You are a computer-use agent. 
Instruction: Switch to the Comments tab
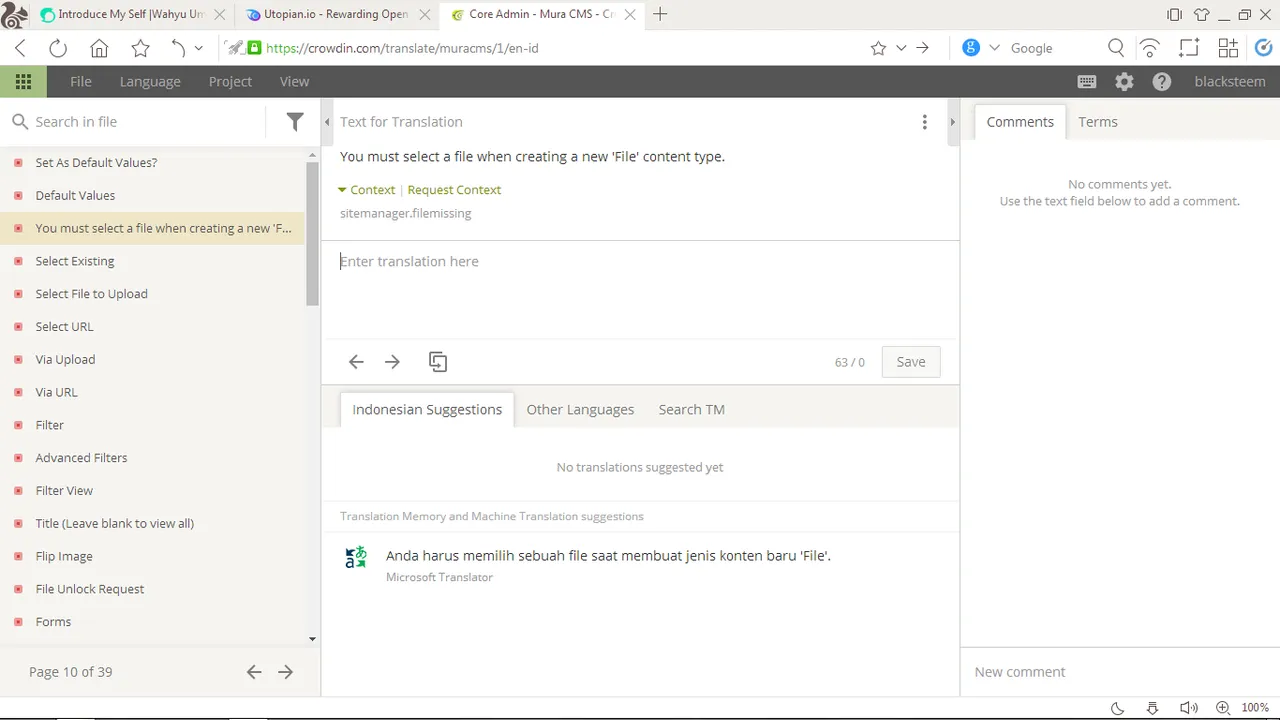coord(1020,122)
